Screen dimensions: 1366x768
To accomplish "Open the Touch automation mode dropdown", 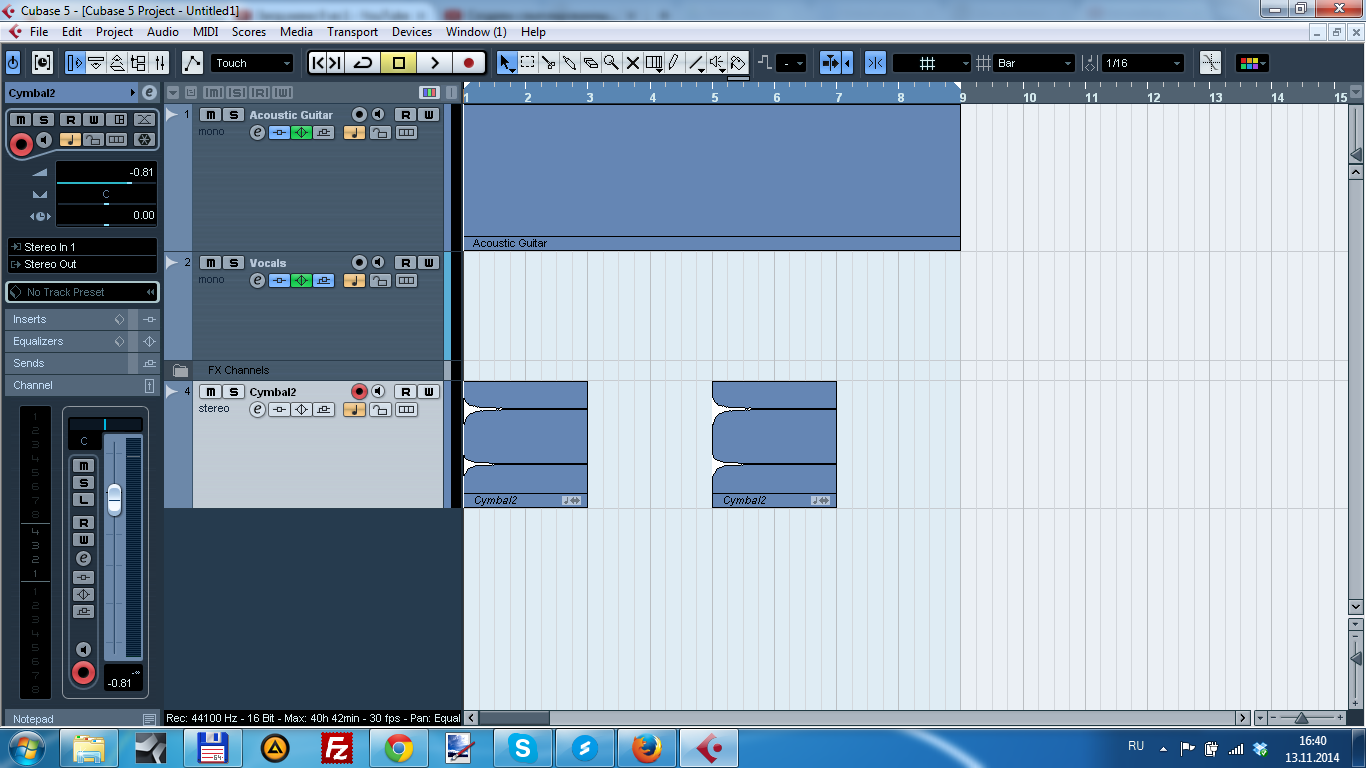I will click(252, 63).
